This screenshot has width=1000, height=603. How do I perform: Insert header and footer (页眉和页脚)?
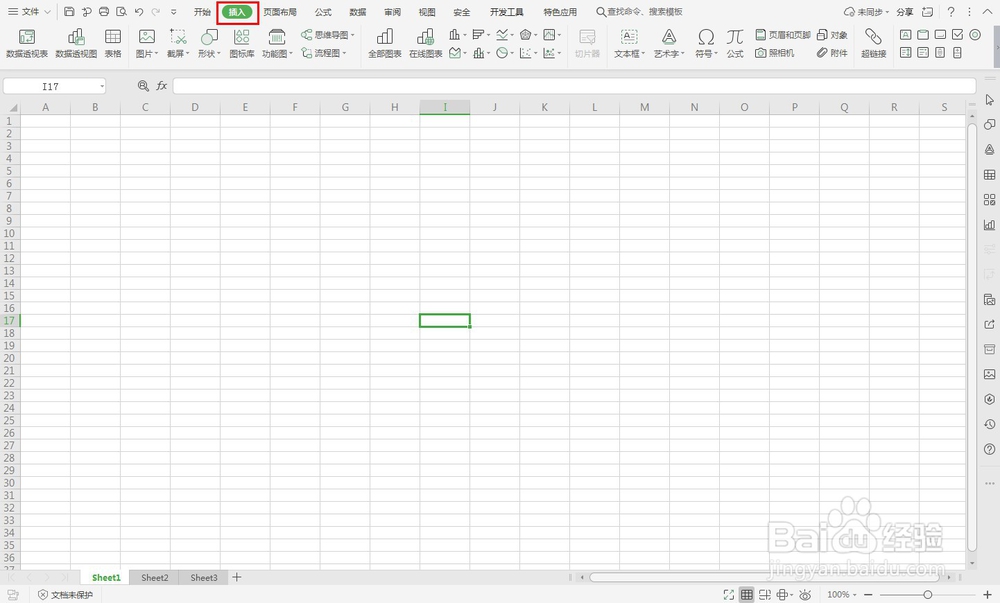[x=783, y=35]
